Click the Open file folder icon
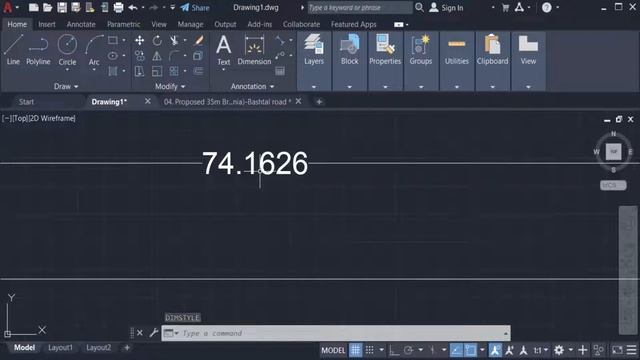Image resolution: width=640 pixels, height=360 pixels. click(x=48, y=7)
